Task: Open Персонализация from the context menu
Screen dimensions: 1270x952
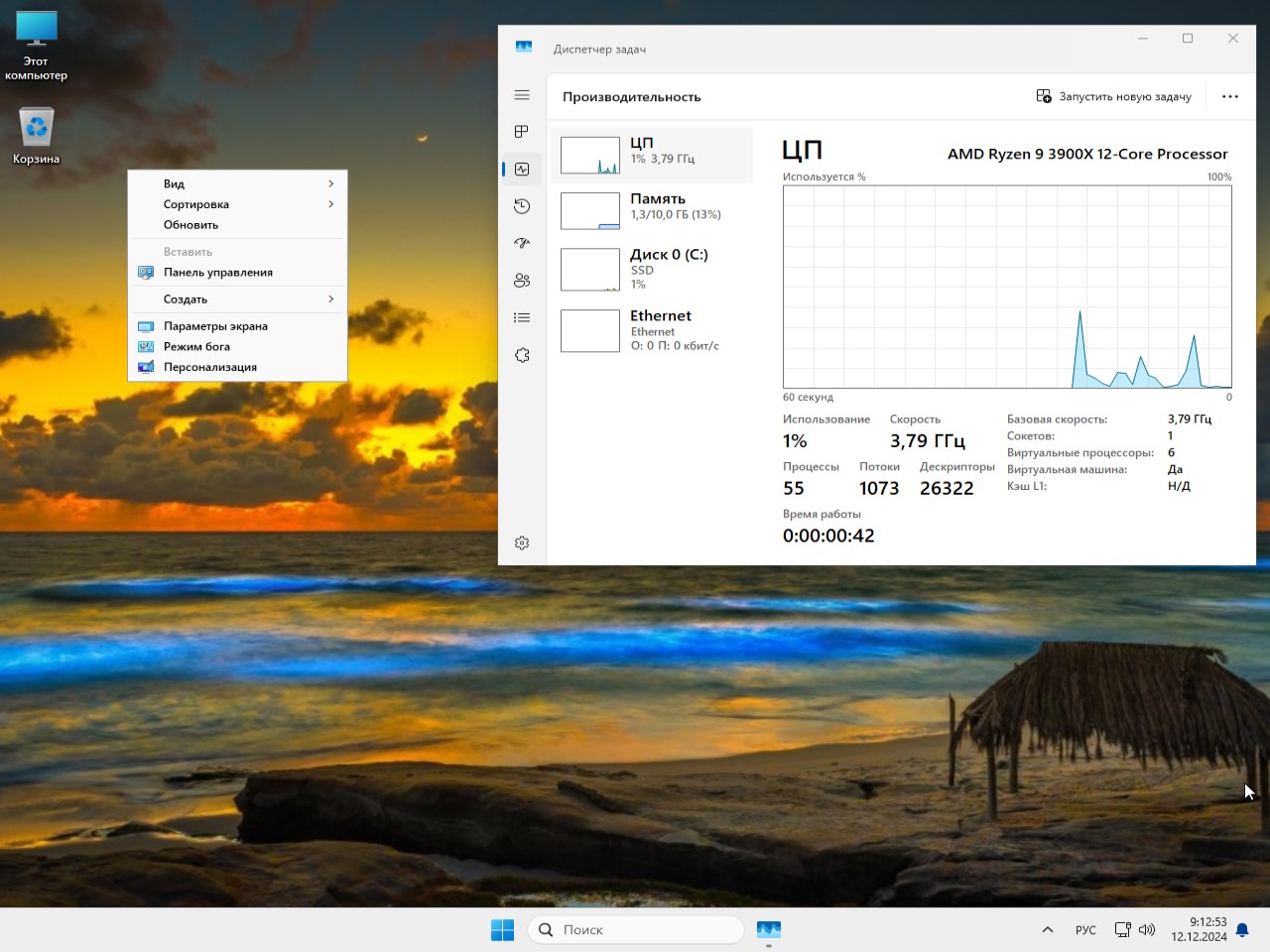Action: 238,367
